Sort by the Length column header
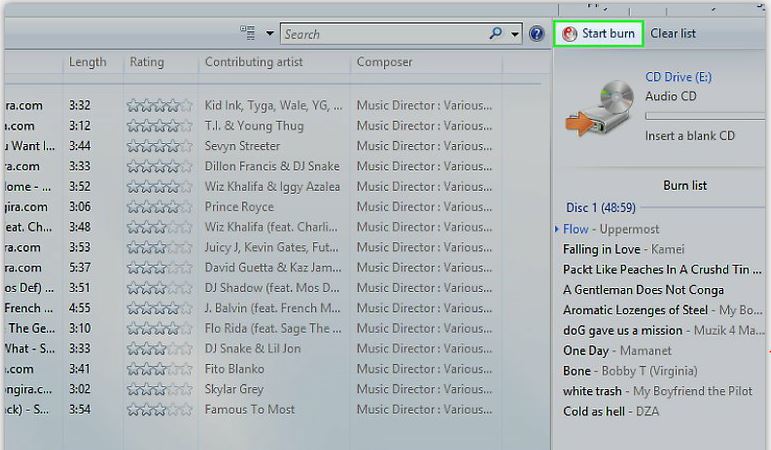771x450 pixels. pos(88,62)
